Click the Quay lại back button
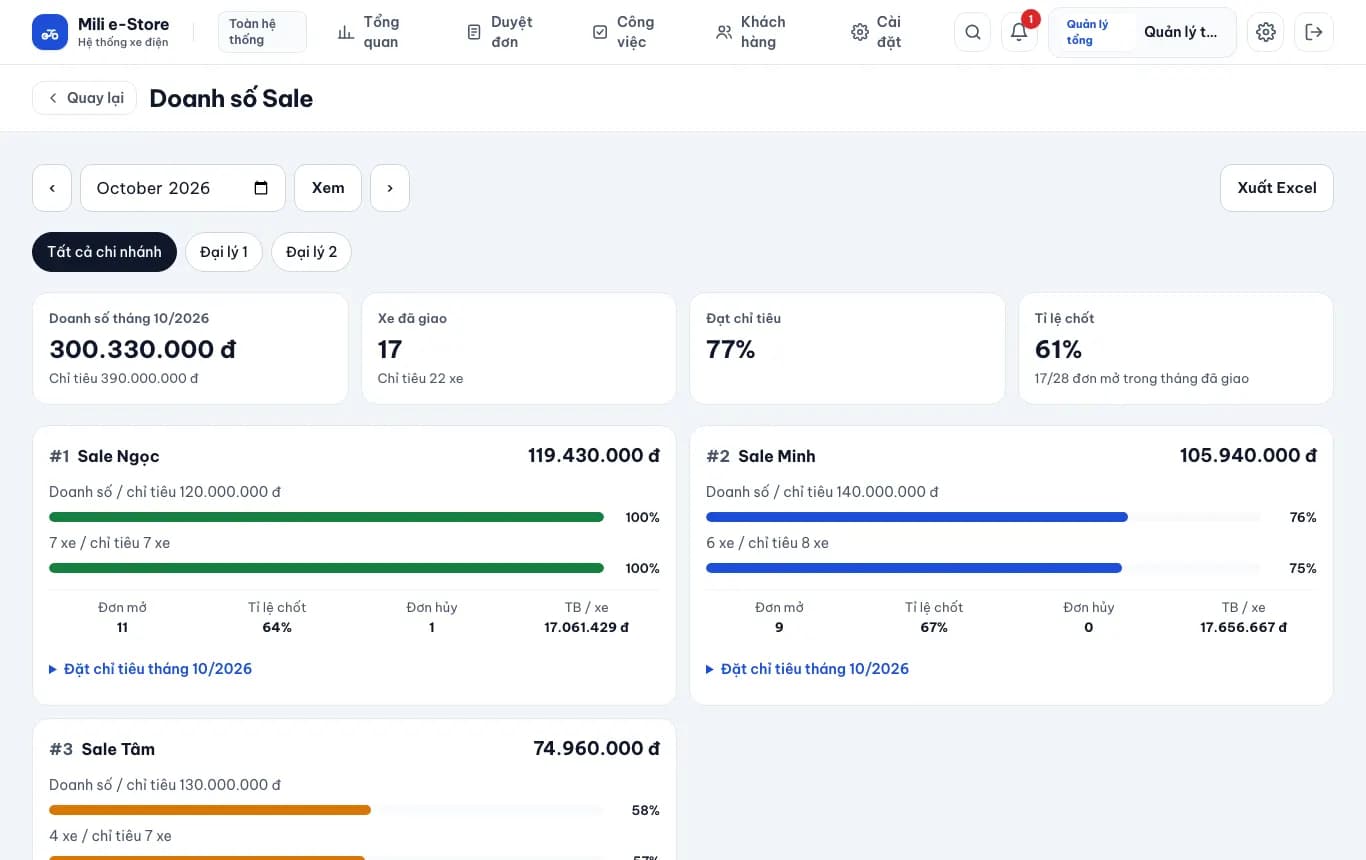This screenshot has width=1366, height=860. click(84, 98)
